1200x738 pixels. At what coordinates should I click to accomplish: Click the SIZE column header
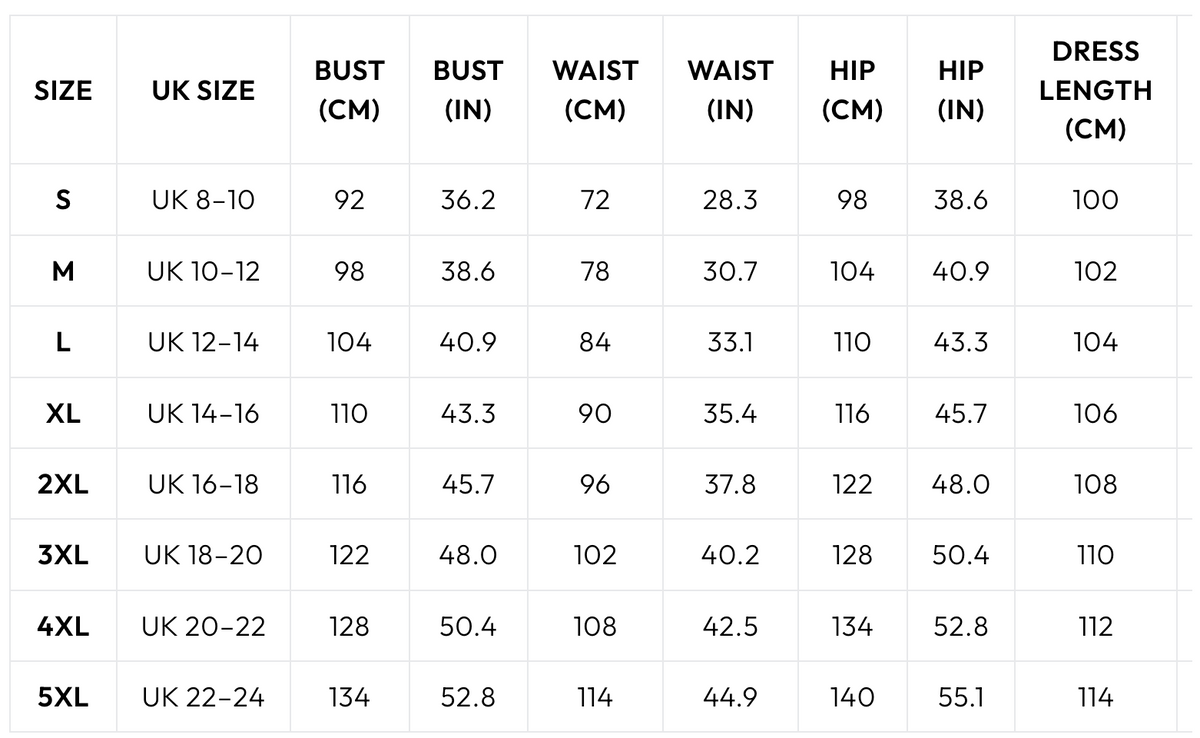tap(63, 91)
